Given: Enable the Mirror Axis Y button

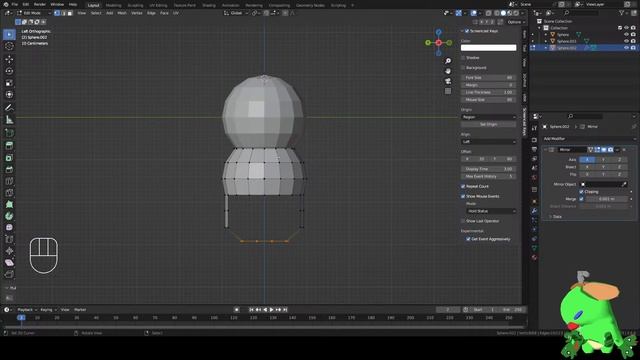Looking at the screenshot, I should 603,160.
